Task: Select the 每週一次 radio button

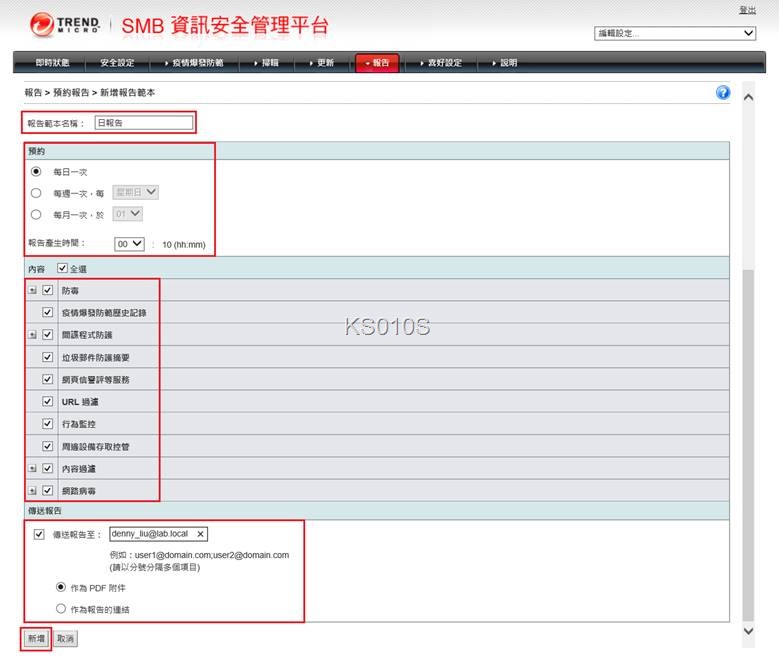Action: pos(36,193)
